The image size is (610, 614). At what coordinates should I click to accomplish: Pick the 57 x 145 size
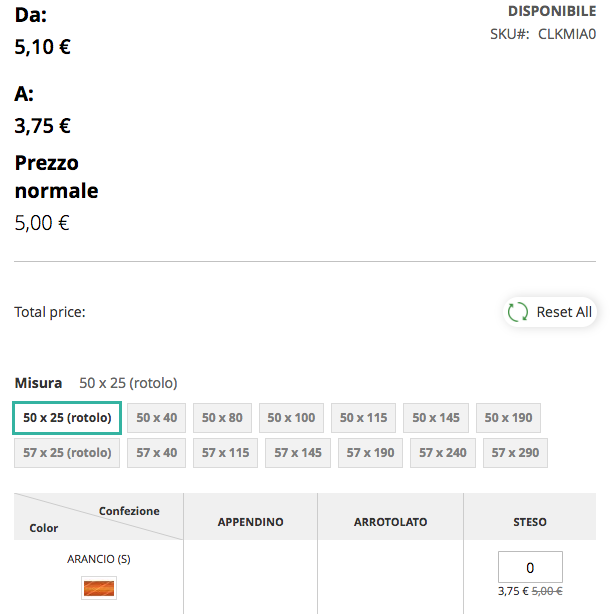point(298,453)
